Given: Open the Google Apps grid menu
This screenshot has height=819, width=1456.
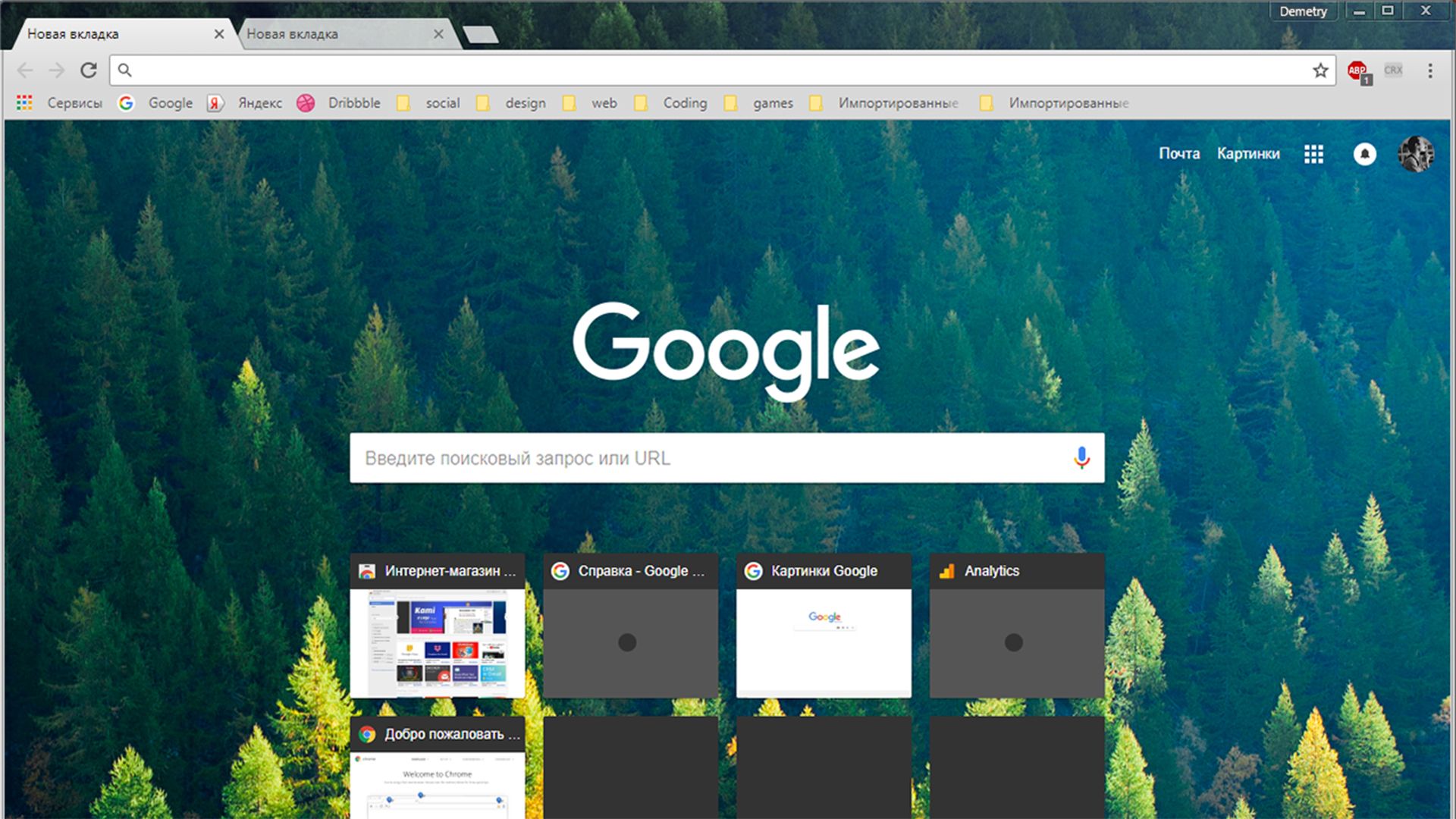Looking at the screenshot, I should [1313, 153].
